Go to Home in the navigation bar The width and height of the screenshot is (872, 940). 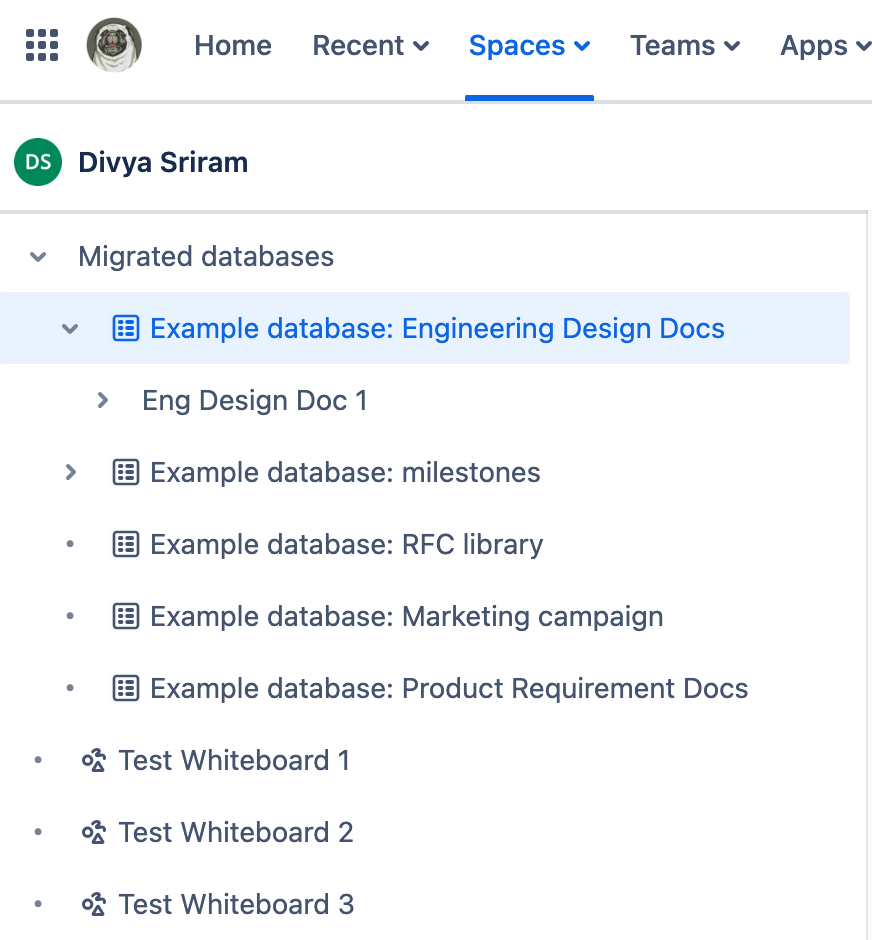[x=233, y=46]
